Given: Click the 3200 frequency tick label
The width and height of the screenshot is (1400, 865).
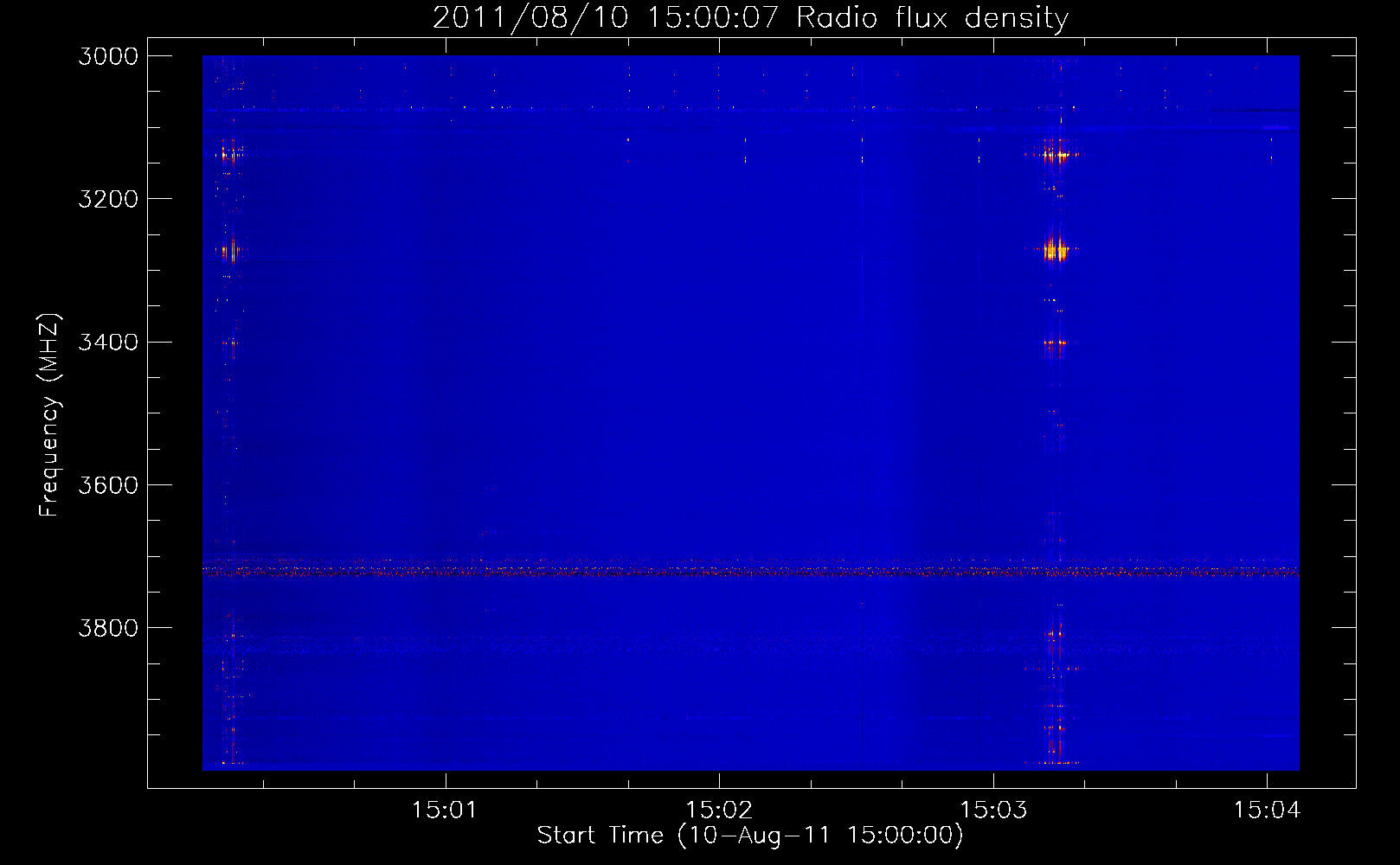Looking at the screenshot, I should 108,199.
